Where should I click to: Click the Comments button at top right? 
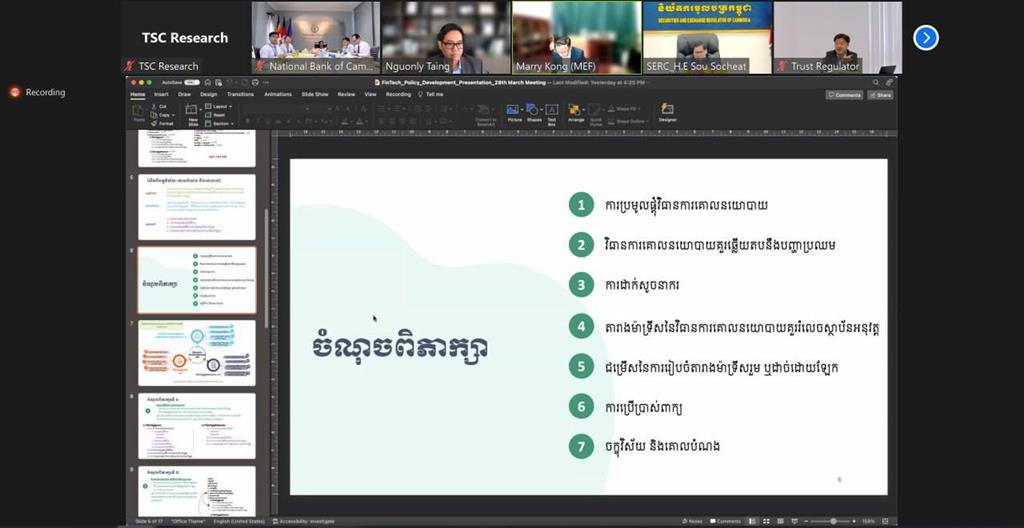[x=844, y=95]
